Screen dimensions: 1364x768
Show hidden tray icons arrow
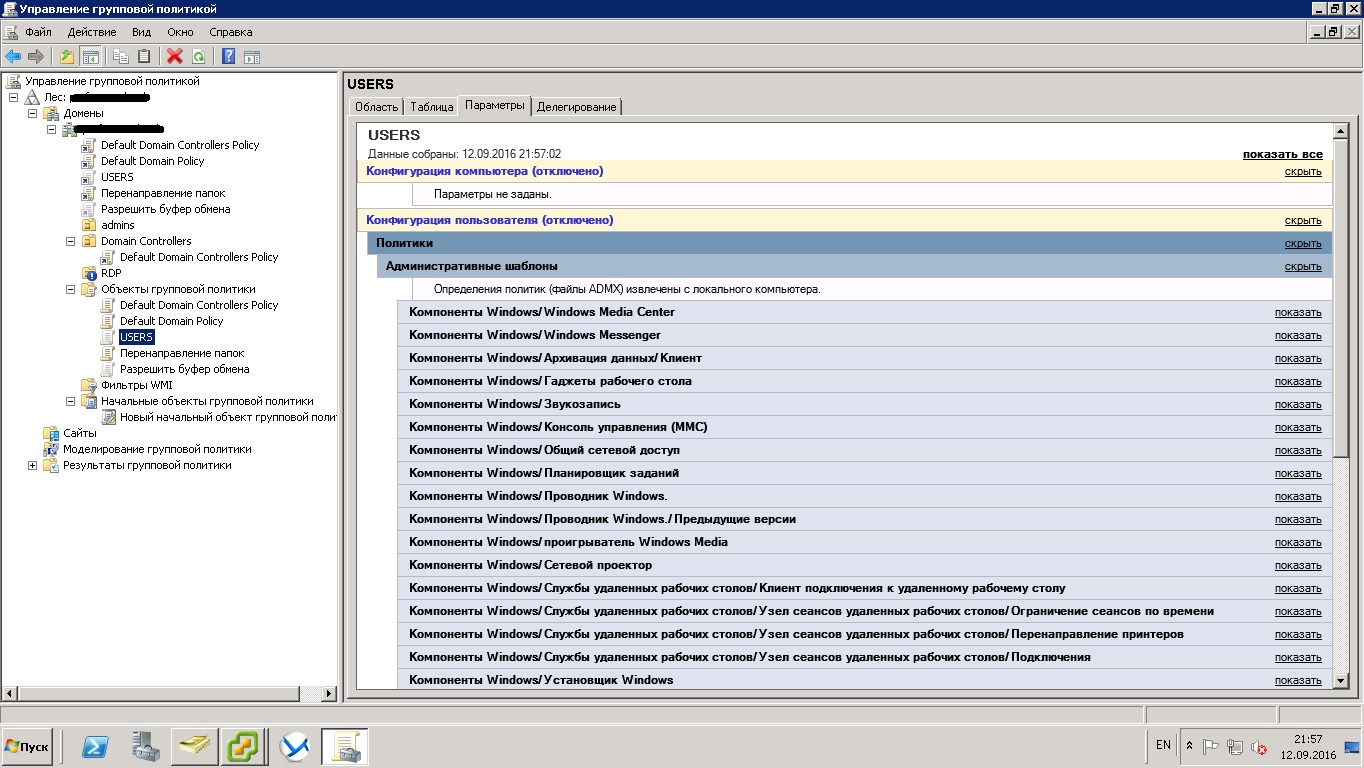[x=1189, y=746]
